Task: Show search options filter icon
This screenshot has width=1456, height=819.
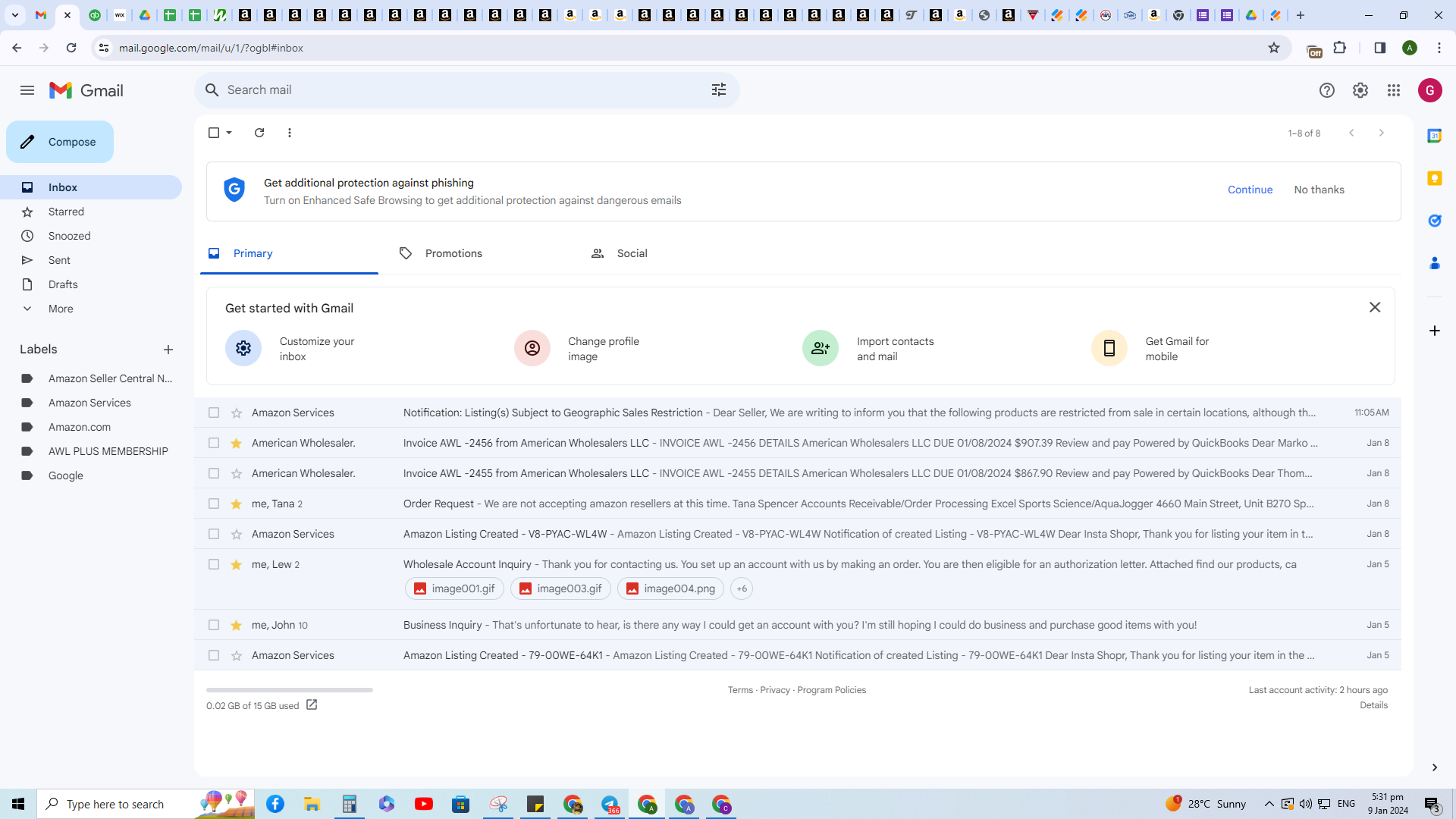Action: 719,90
